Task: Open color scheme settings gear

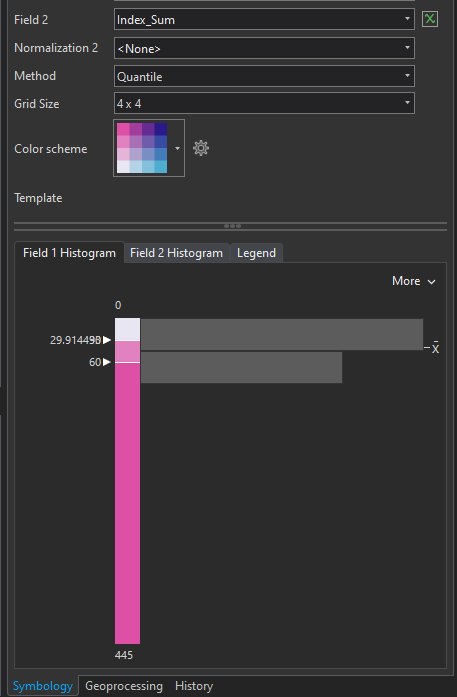Action: point(201,148)
